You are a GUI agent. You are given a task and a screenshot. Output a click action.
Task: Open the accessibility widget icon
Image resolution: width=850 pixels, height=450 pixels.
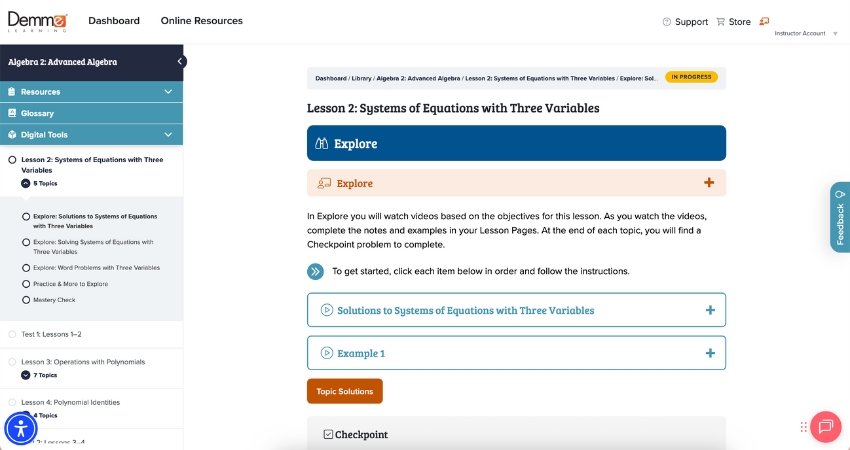point(21,428)
